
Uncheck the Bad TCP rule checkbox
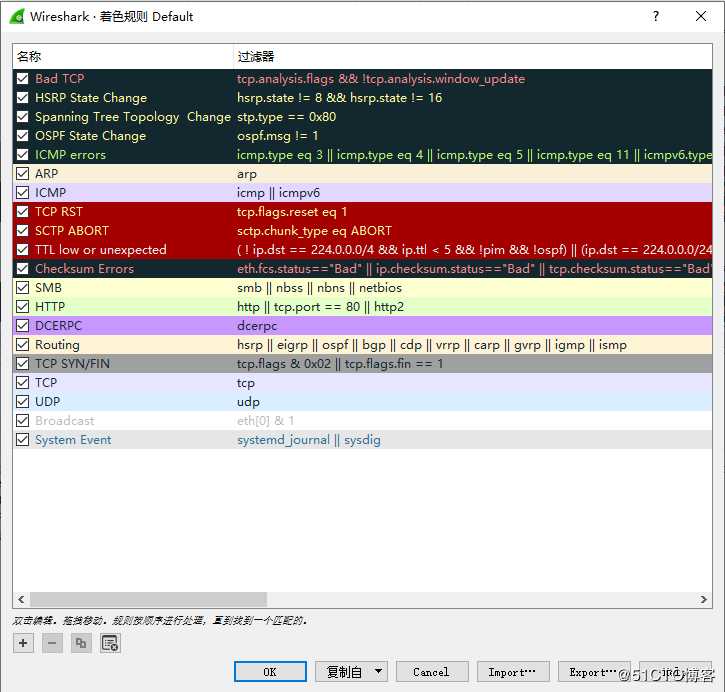tap(23, 79)
